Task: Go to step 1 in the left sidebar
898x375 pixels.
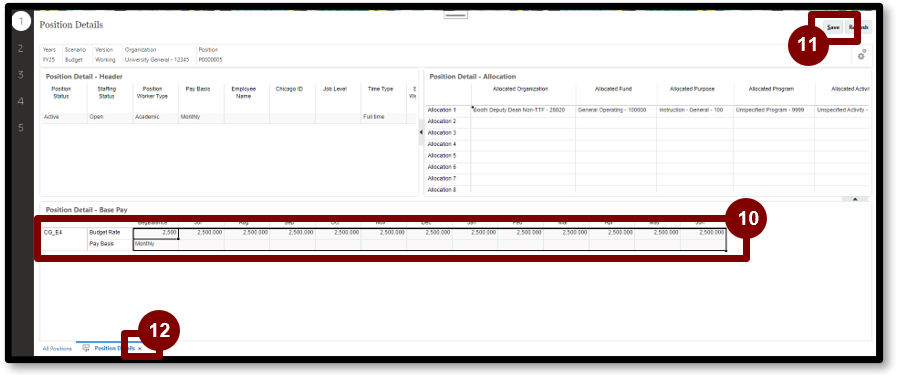Action: [21, 22]
